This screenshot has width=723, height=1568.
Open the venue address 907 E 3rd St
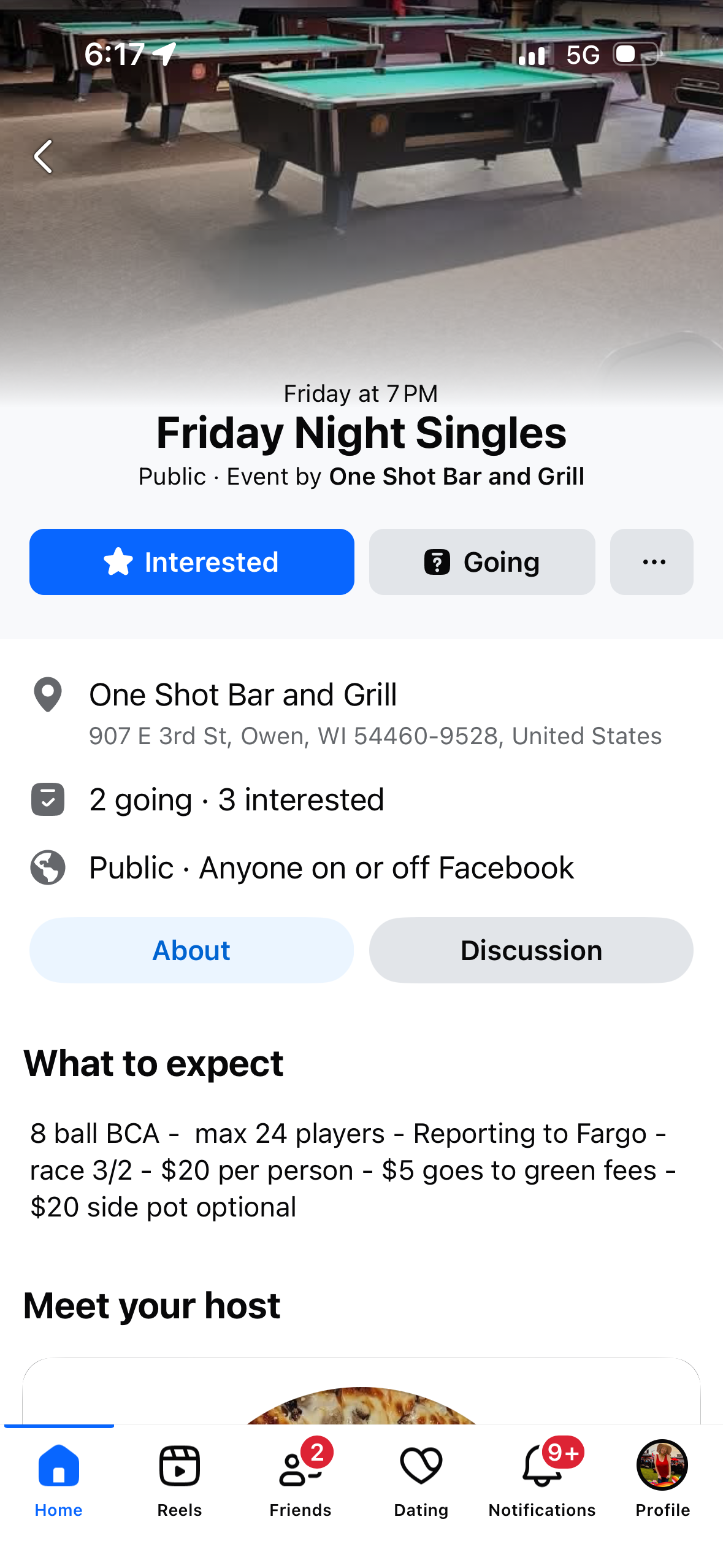click(375, 736)
